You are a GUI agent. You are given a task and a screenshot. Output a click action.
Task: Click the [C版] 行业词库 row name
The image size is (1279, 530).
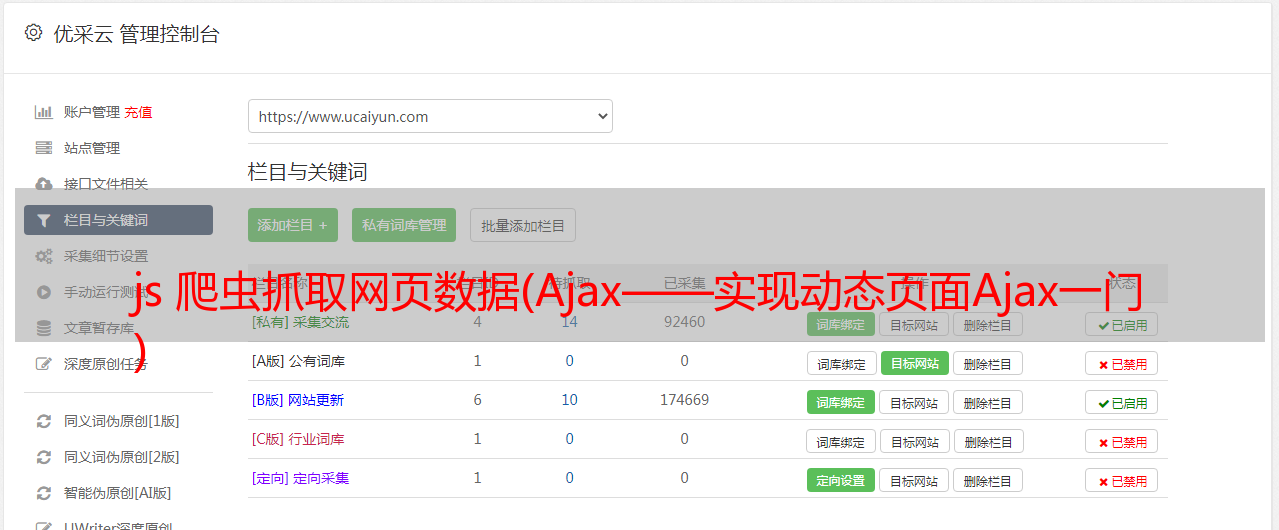tap(298, 439)
